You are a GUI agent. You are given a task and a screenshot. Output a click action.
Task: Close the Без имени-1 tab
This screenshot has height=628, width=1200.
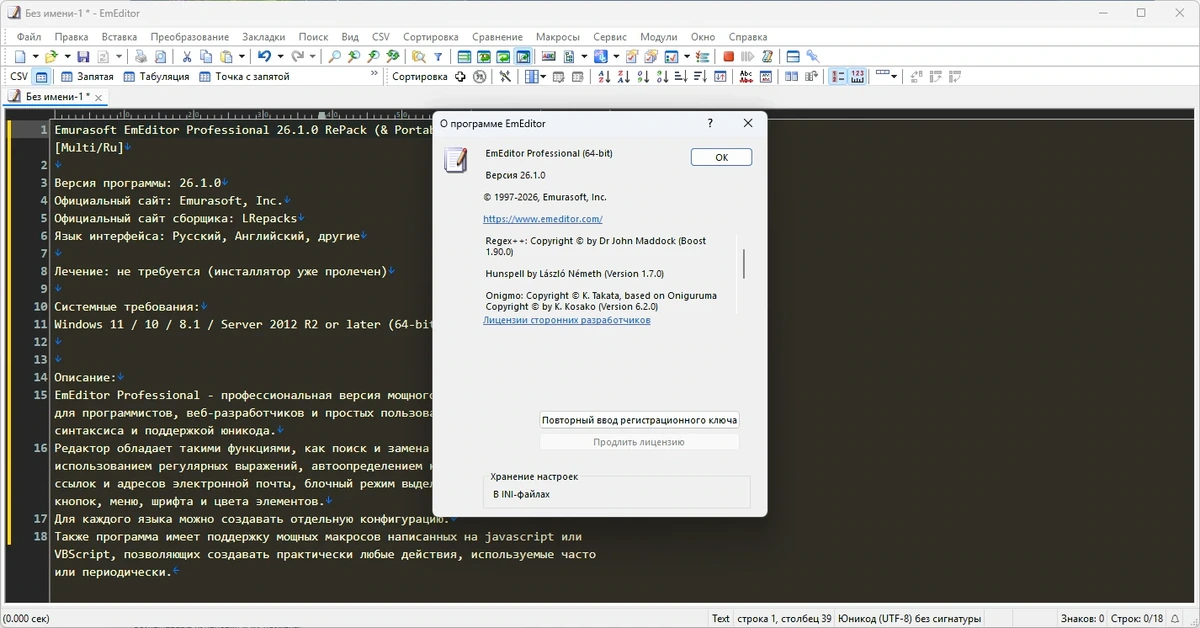[x=99, y=97]
